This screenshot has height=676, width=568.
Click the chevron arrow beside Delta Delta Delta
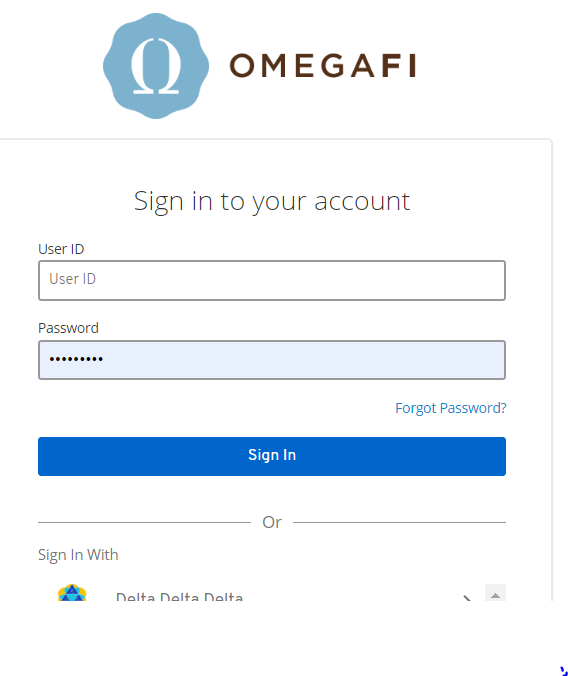(467, 598)
